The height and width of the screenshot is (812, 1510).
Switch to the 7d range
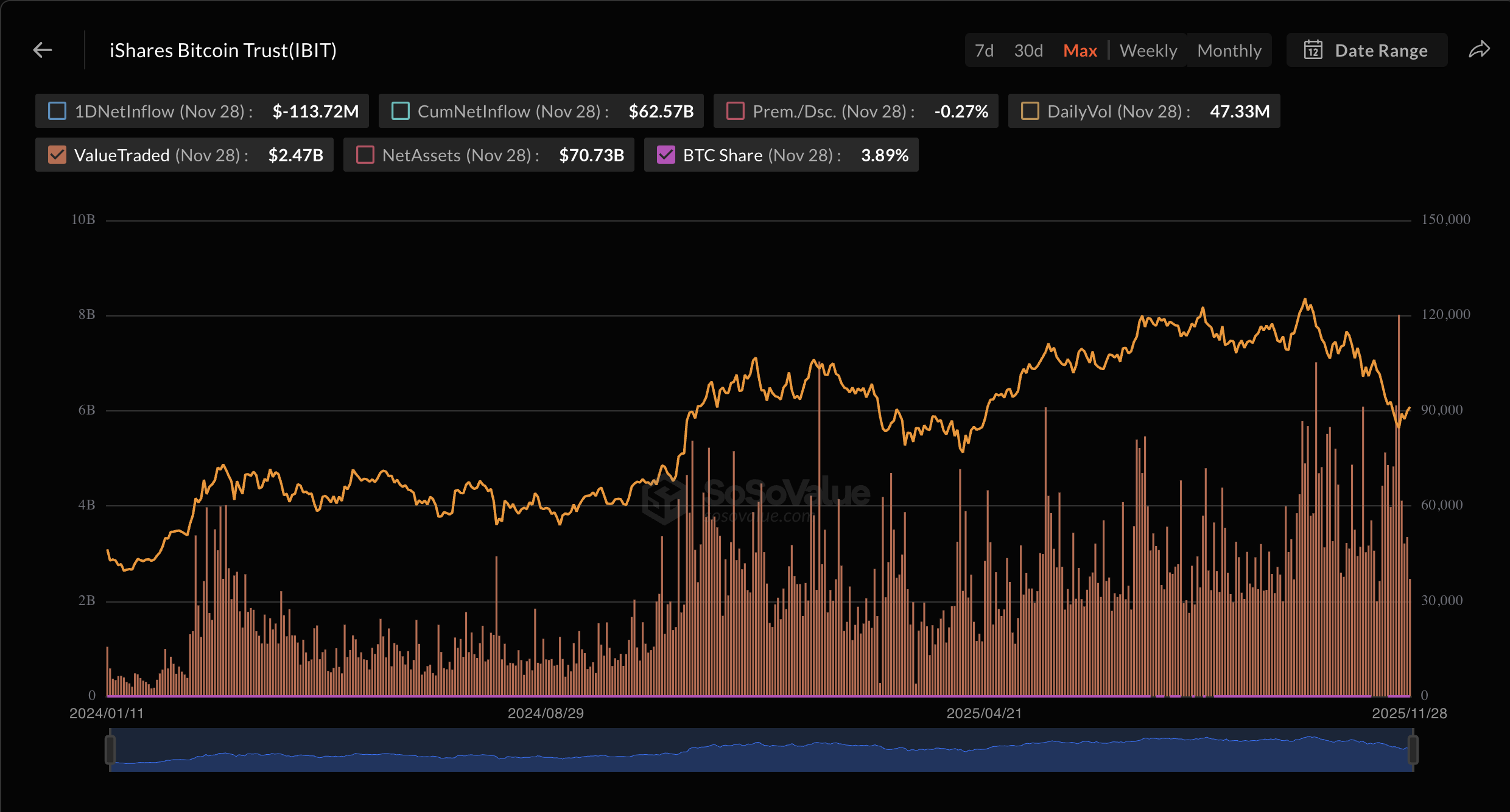pos(984,51)
